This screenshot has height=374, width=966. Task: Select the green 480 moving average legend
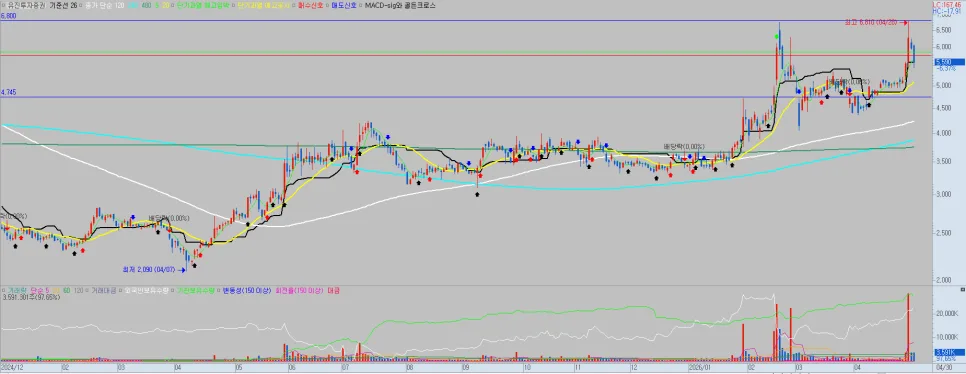147,5
